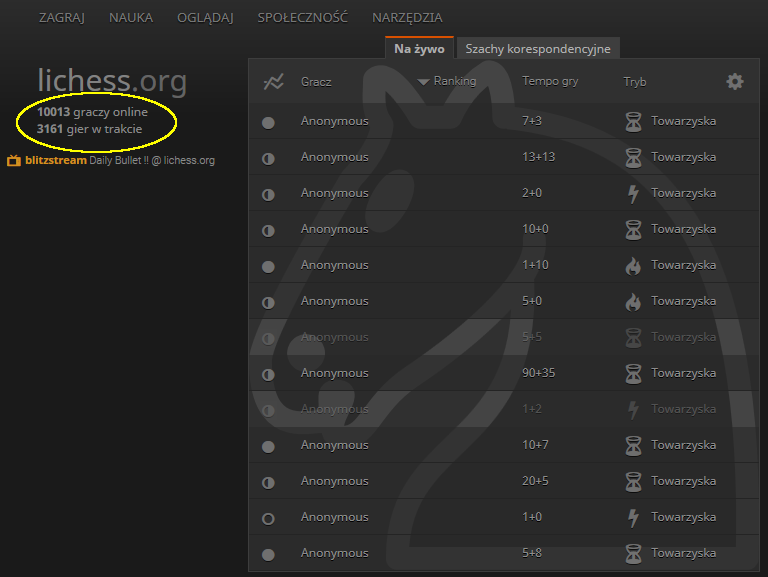Click the black color circle in the 10+7 row
The image size is (768, 577).
(x=268, y=447)
